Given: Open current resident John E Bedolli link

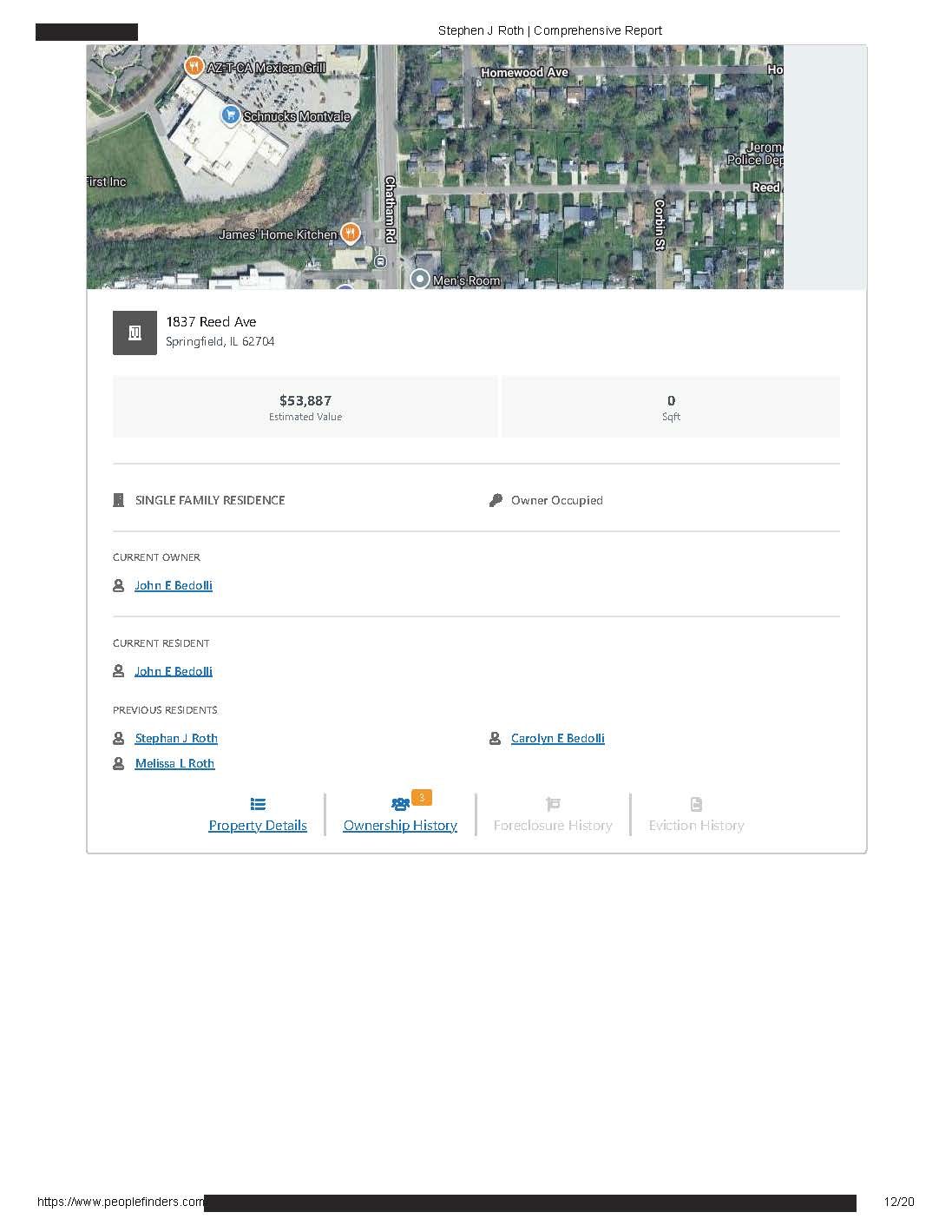Looking at the screenshot, I should pos(174,671).
